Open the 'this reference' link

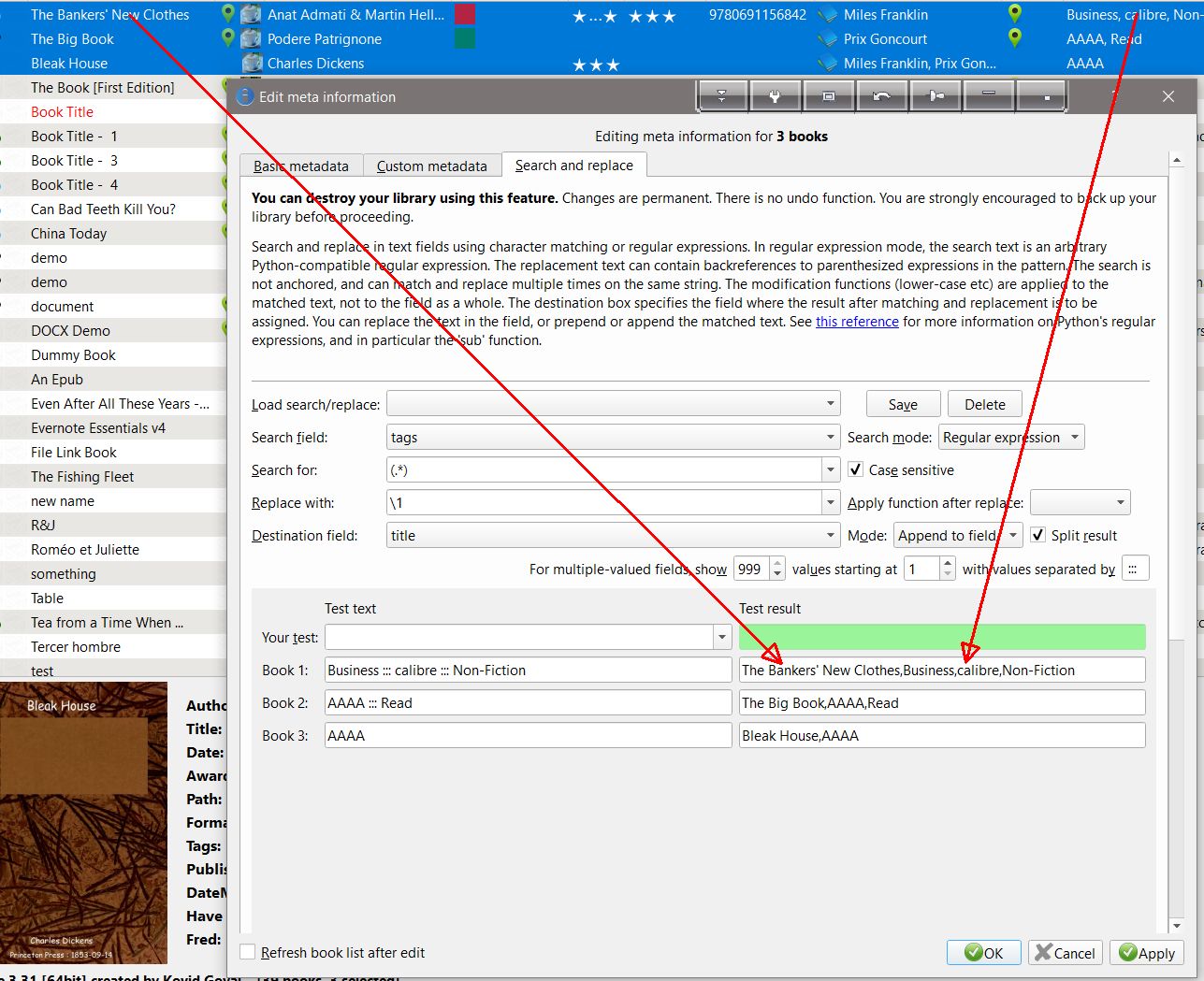(x=857, y=321)
